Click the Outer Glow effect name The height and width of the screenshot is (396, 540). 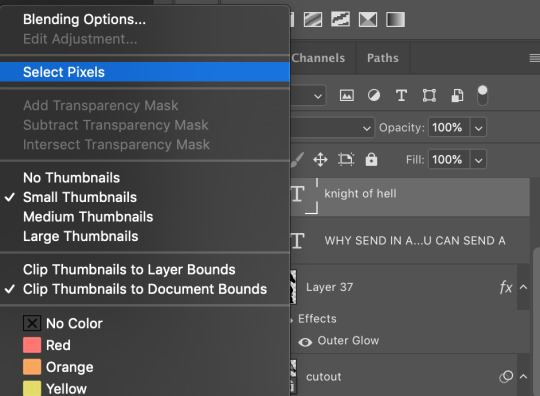[x=348, y=341]
